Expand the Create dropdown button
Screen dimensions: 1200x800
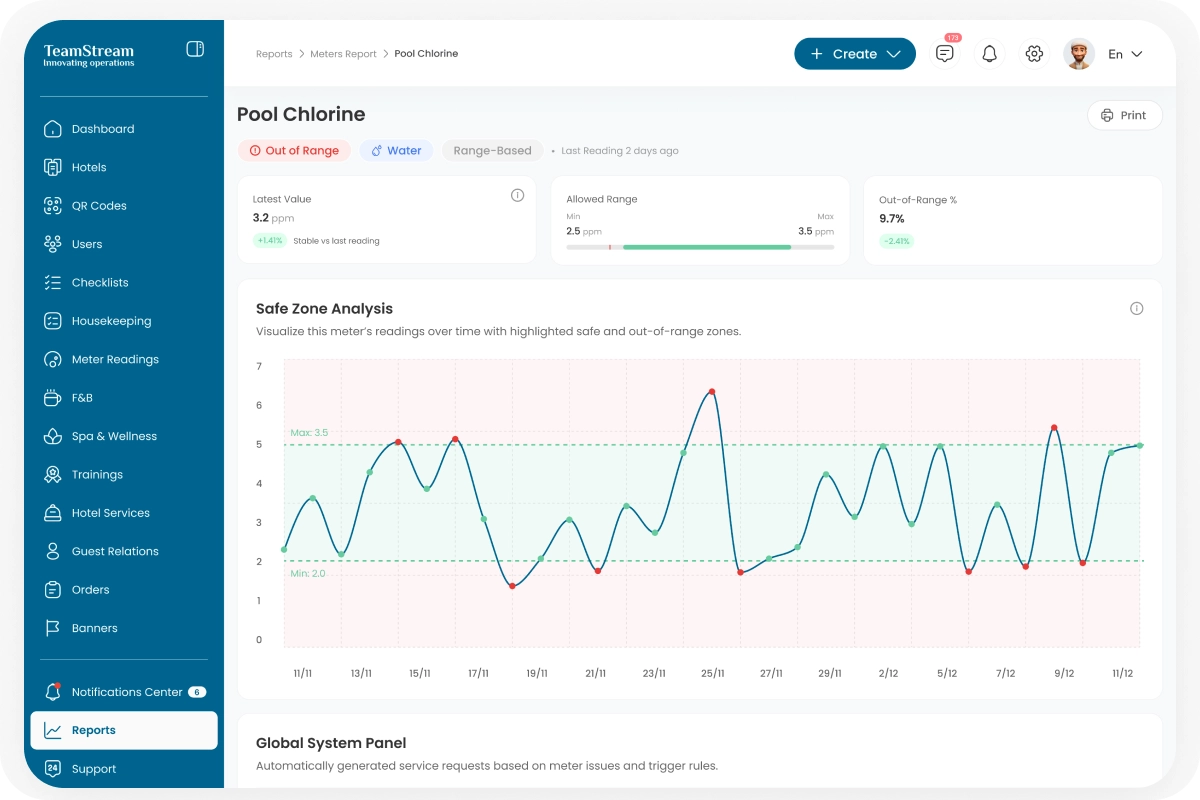pyautogui.click(x=854, y=54)
